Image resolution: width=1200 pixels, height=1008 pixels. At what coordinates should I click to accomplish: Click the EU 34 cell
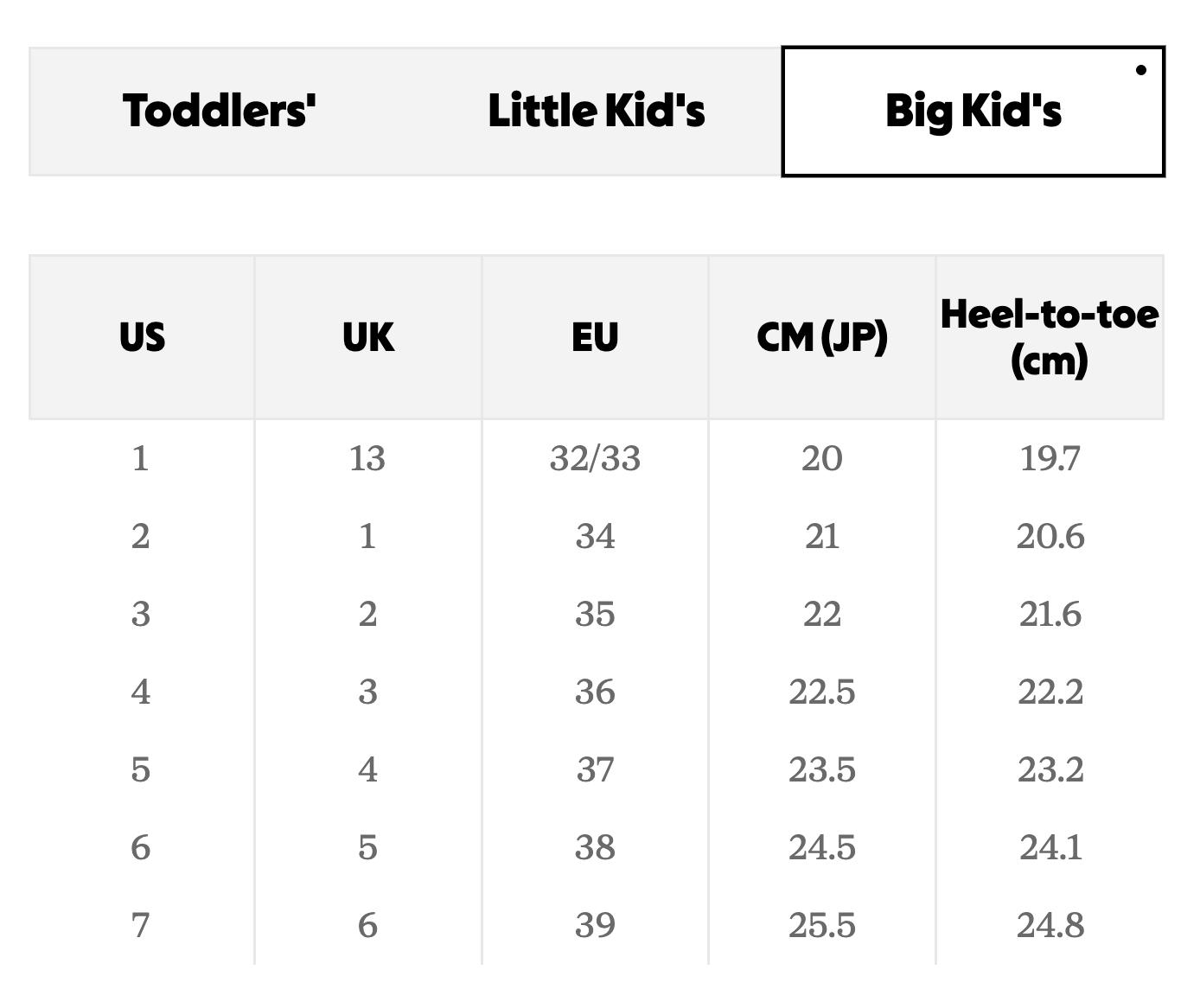point(595,536)
